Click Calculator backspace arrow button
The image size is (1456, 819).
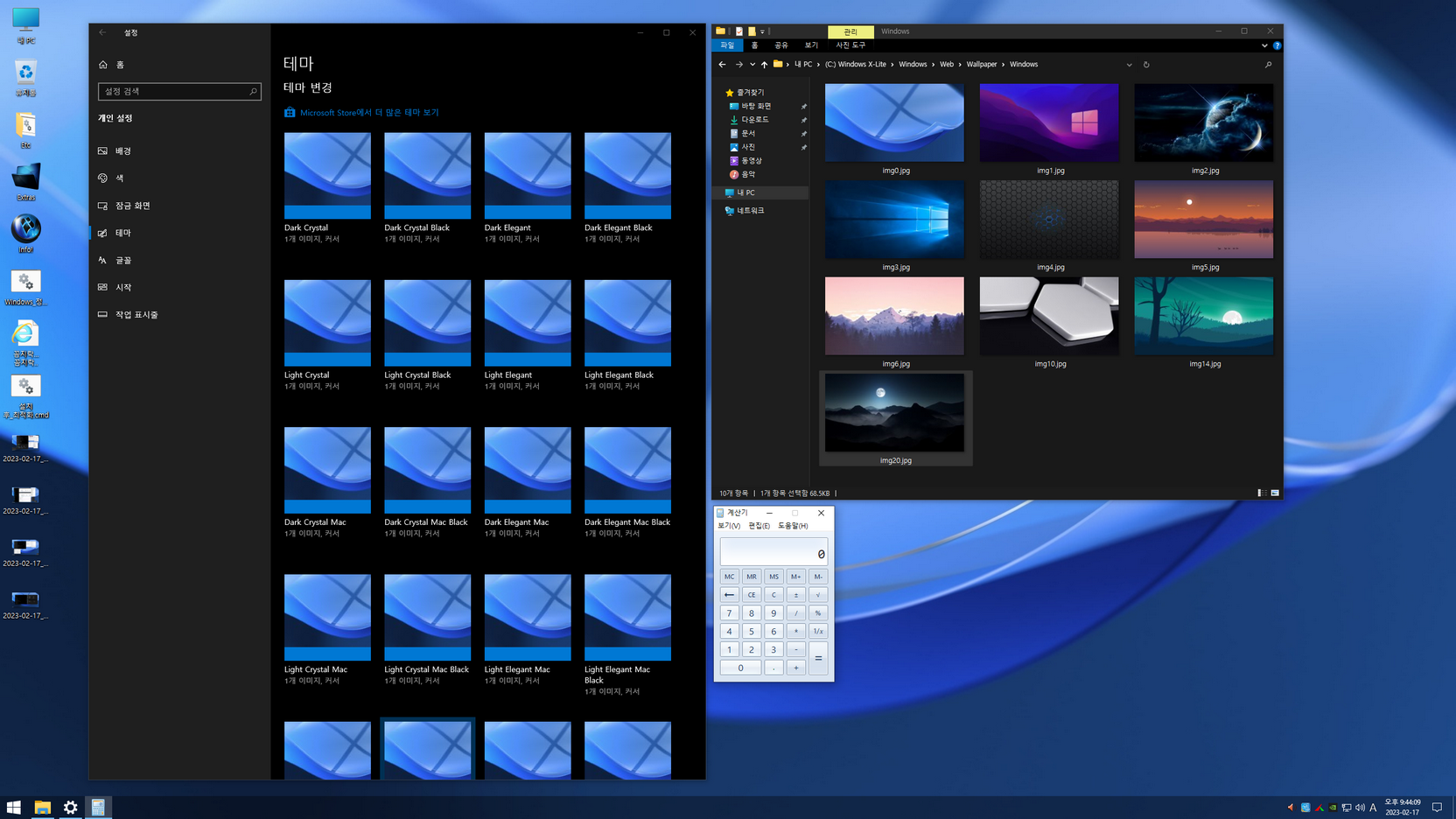(729, 595)
